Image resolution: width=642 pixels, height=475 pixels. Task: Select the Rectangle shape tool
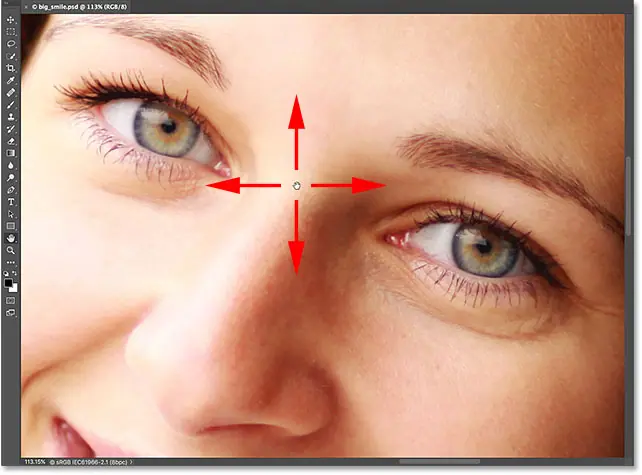11,226
